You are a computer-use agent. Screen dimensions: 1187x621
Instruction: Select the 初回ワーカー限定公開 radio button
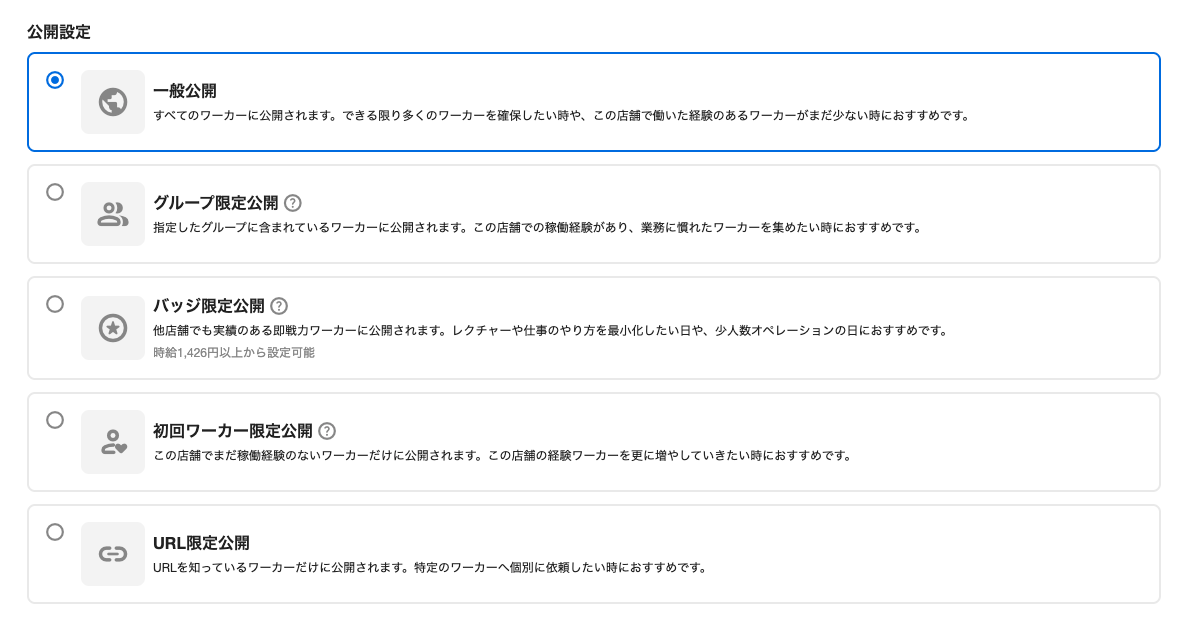click(x=55, y=420)
